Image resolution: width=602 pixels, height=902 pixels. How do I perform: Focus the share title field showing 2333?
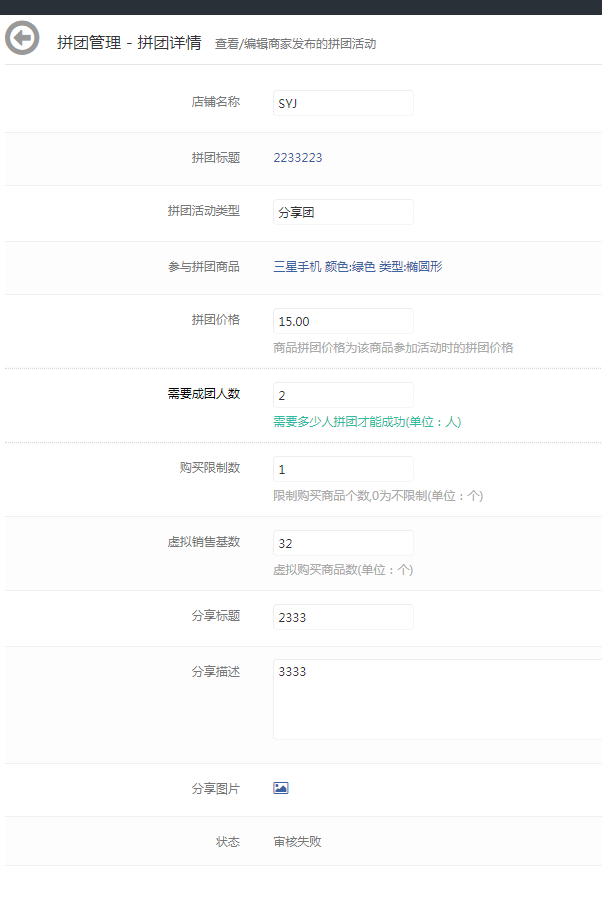pos(342,617)
